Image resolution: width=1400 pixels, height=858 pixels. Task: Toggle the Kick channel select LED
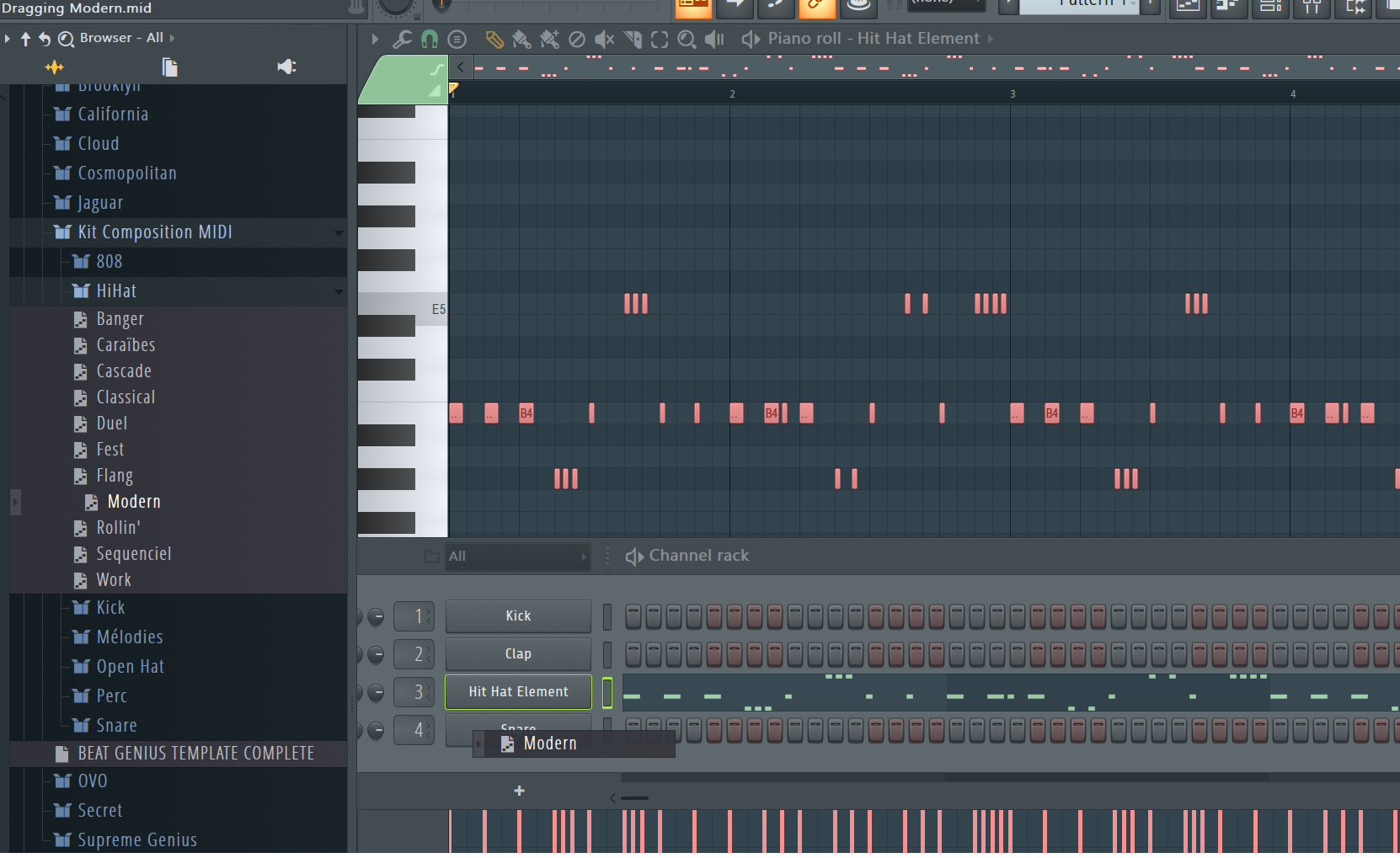point(607,616)
